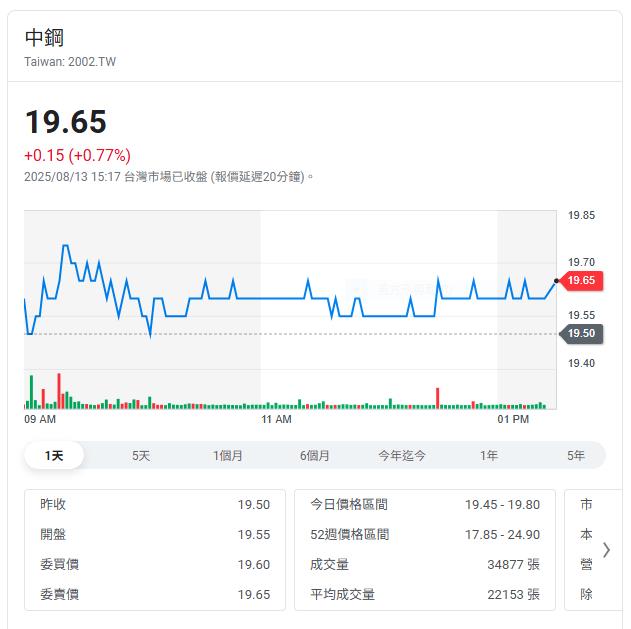This screenshot has width=631, height=629.
Task: Click the partially visible 除 stat label
Action: (586, 594)
